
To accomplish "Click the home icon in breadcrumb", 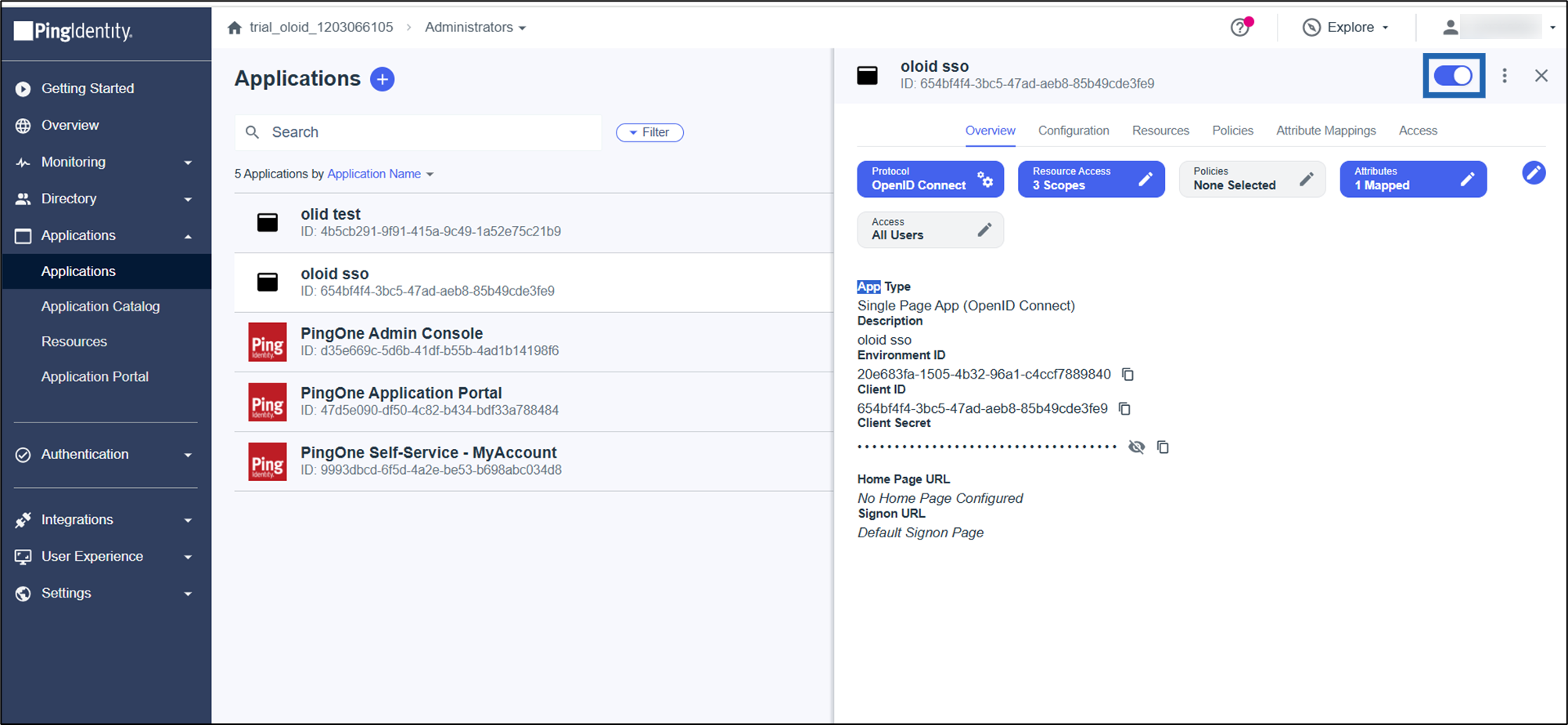I will [x=235, y=27].
